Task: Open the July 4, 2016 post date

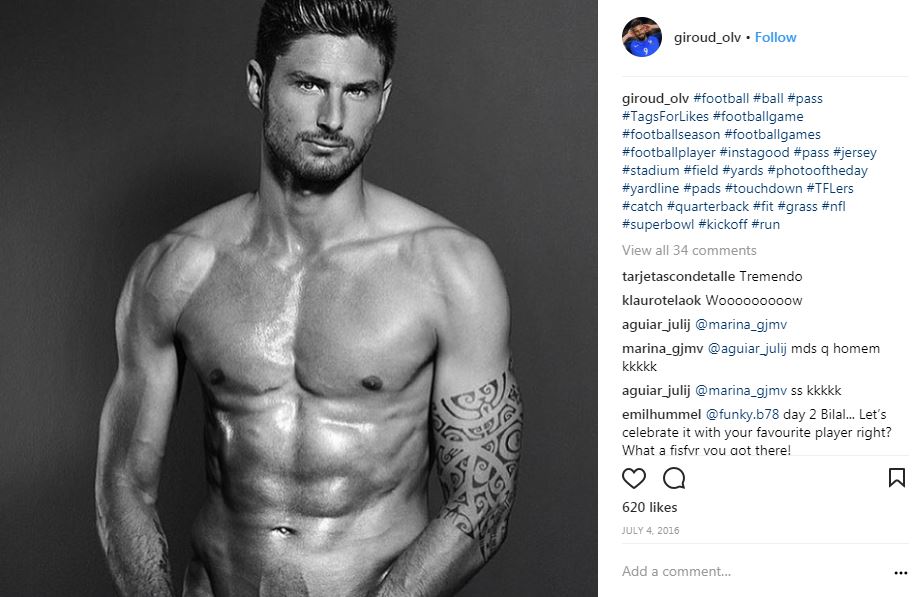Action: pos(650,531)
